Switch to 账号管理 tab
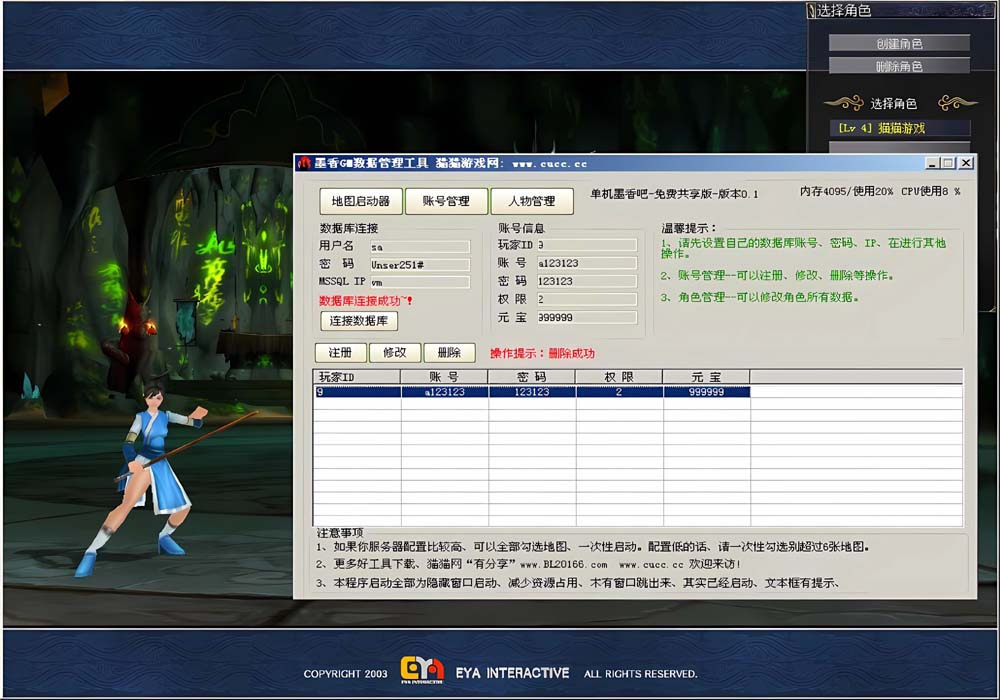This screenshot has height=700, width=1000. (446, 201)
